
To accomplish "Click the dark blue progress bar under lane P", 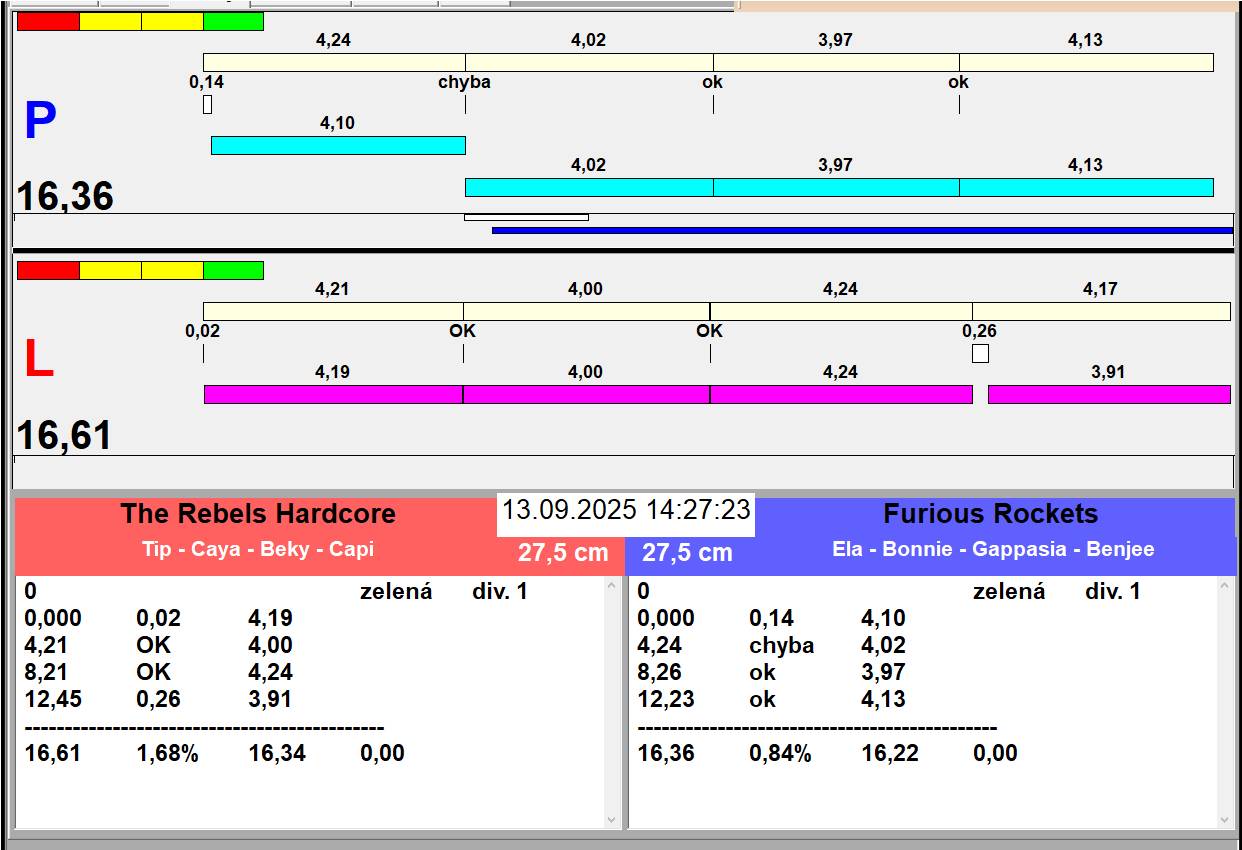I will 860,230.
